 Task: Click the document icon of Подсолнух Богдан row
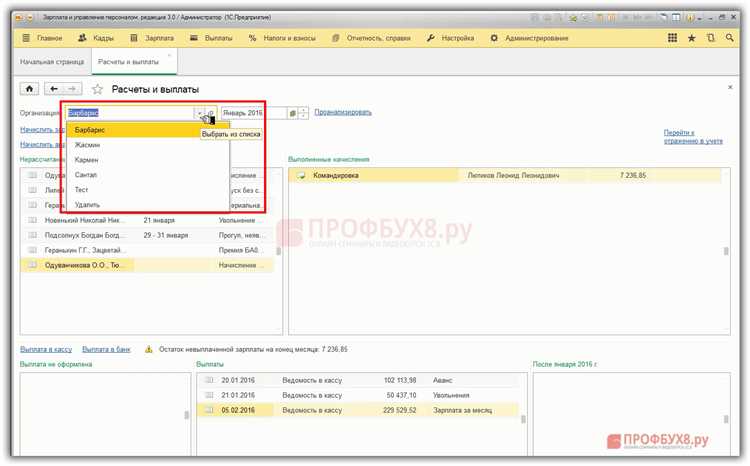(x=33, y=235)
